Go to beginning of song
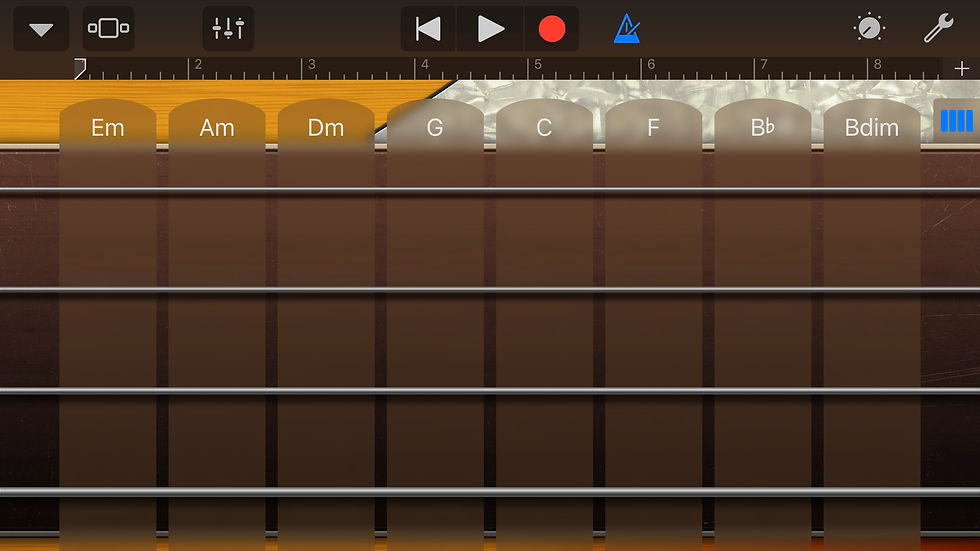 (428, 29)
